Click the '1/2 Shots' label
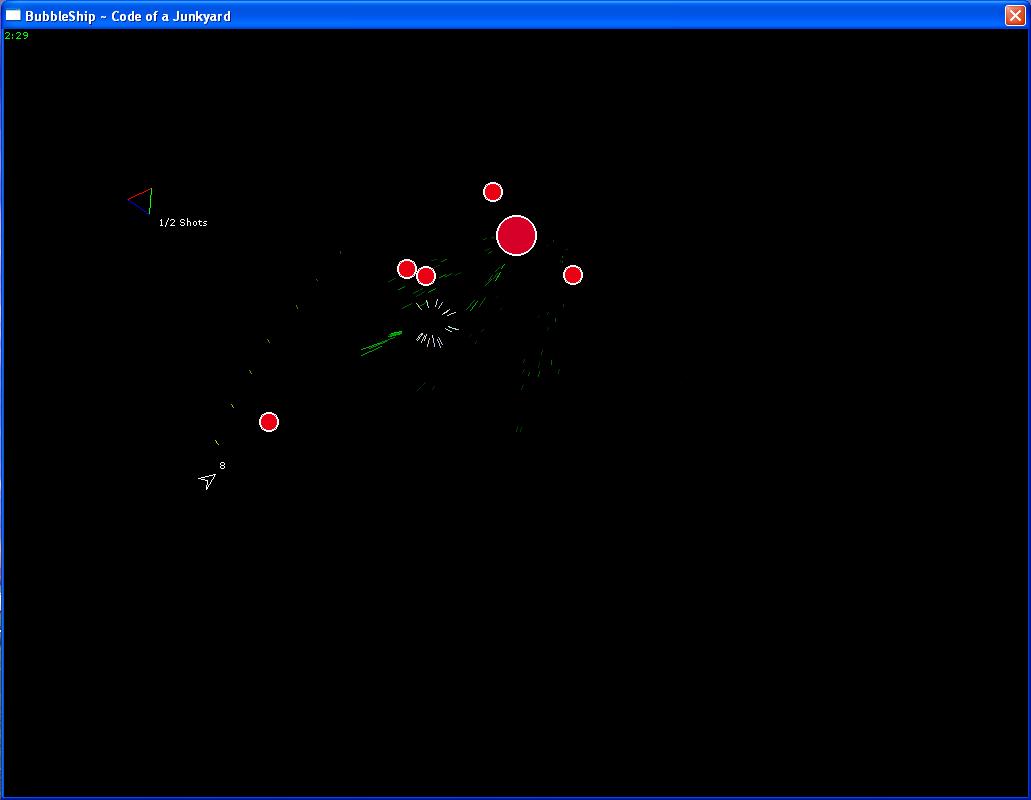The width and height of the screenshot is (1031, 800). point(183,223)
